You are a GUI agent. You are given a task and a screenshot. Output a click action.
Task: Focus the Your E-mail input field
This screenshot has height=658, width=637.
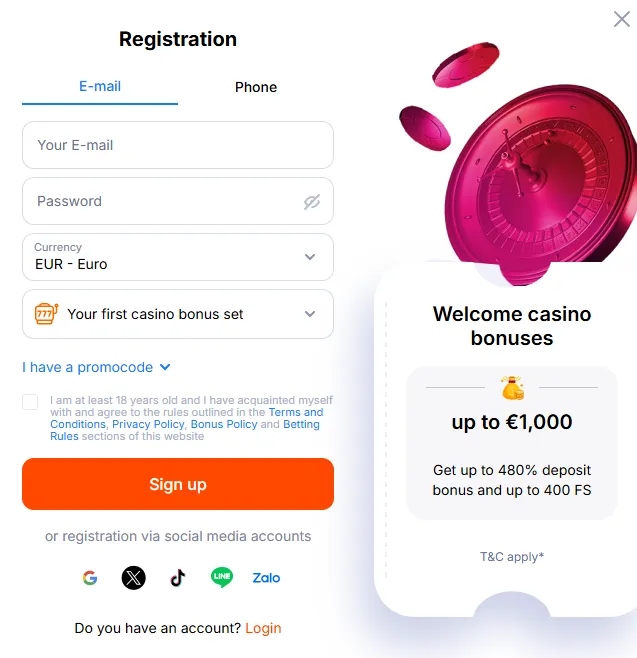(178, 145)
